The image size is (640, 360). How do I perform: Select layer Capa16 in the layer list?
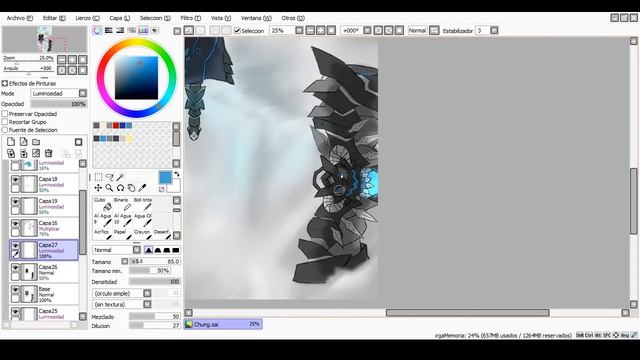coord(44,228)
